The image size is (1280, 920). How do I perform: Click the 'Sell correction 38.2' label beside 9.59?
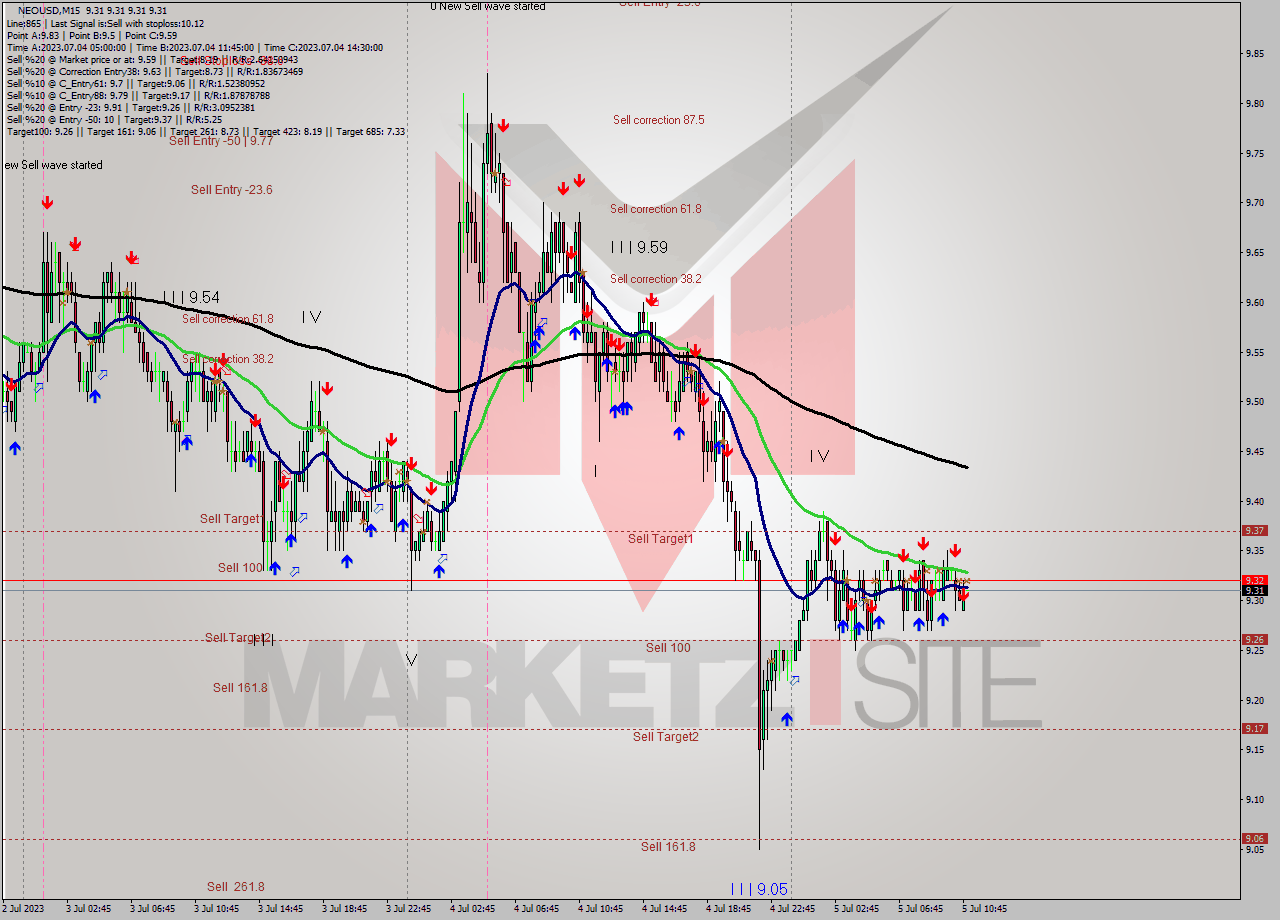tap(656, 280)
